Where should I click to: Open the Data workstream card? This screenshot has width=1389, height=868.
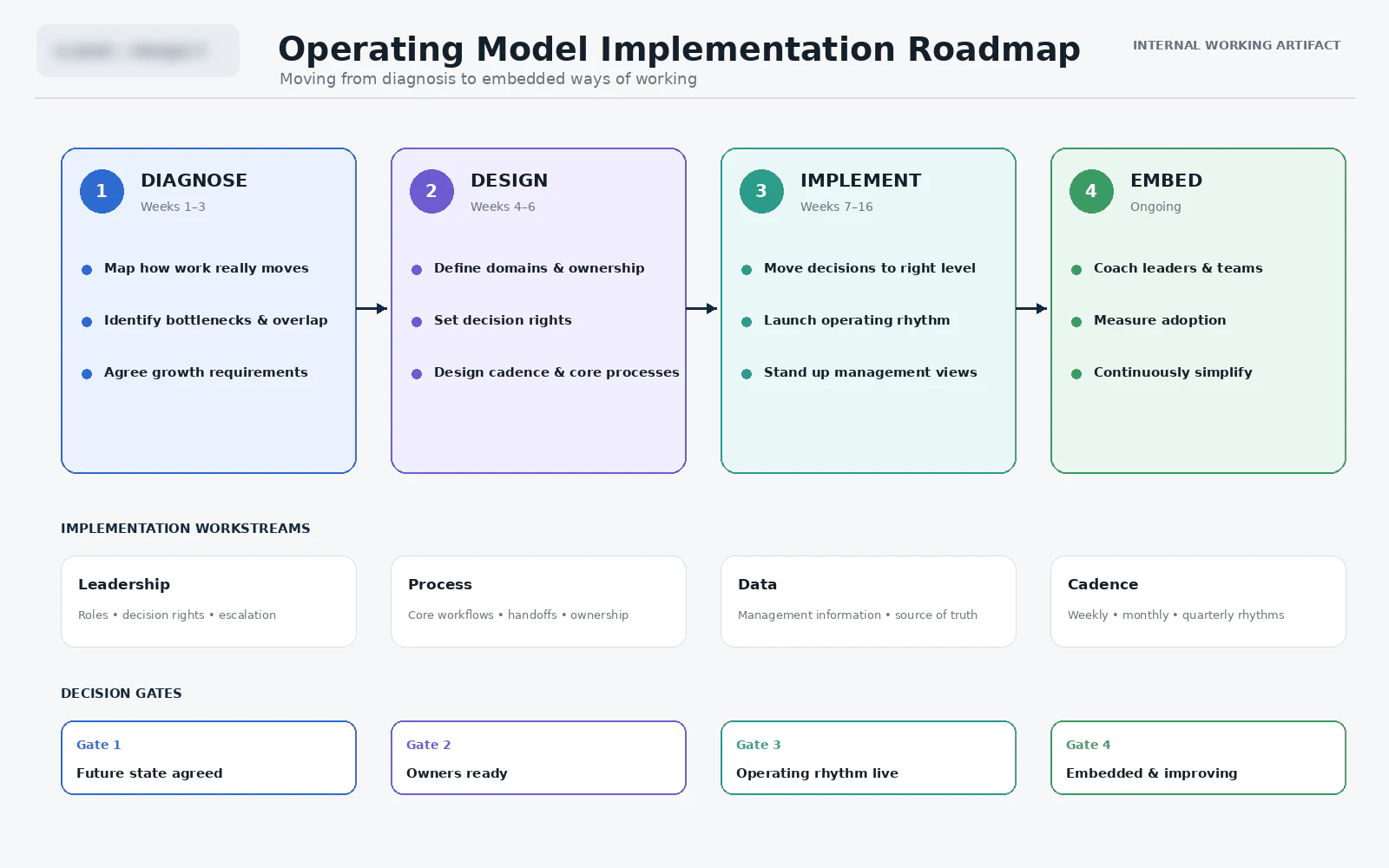coord(868,602)
